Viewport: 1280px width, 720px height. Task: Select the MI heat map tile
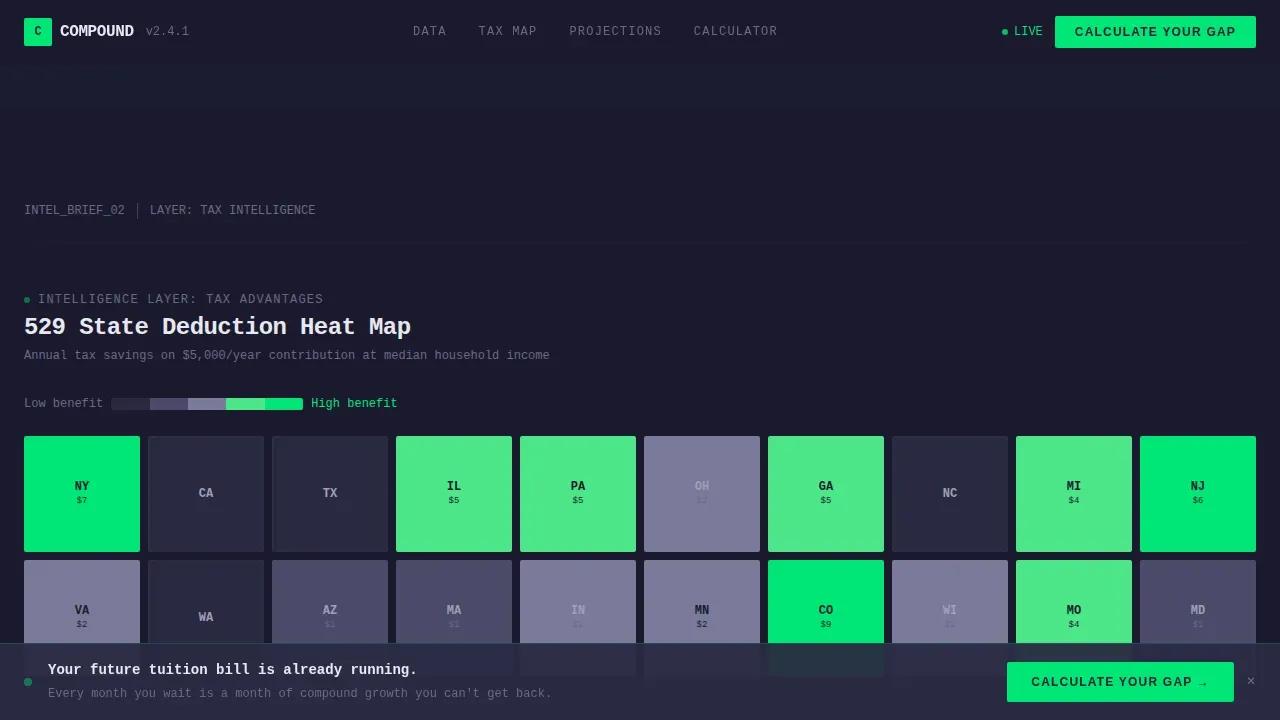(x=1074, y=494)
